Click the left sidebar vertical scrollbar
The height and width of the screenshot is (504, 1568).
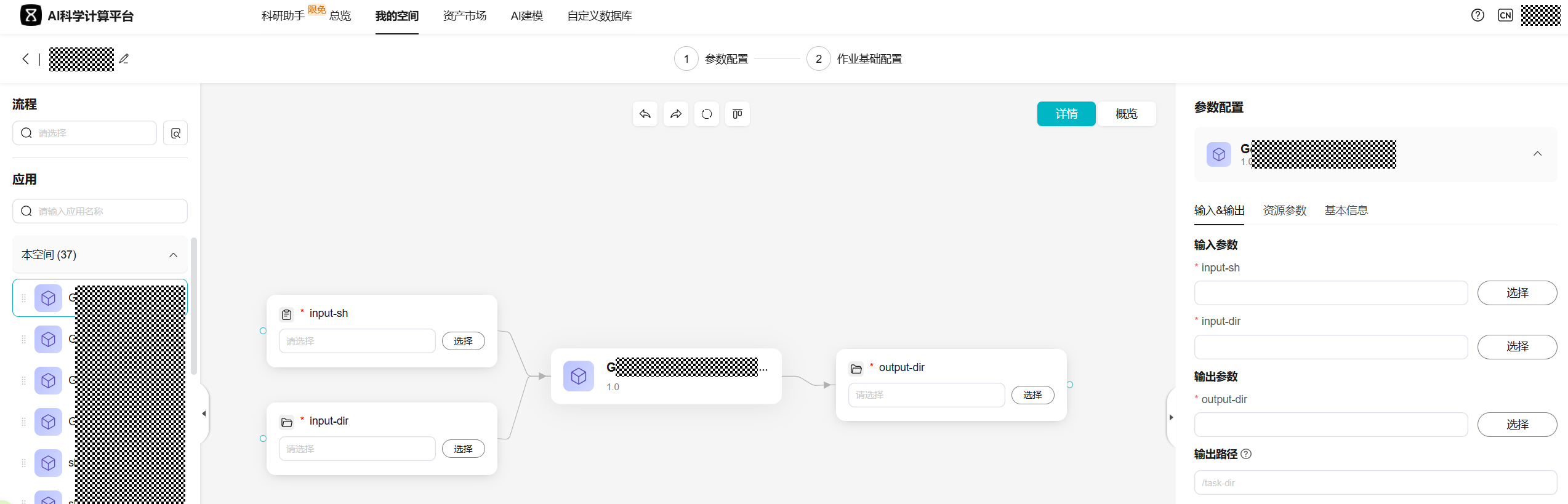(194, 306)
